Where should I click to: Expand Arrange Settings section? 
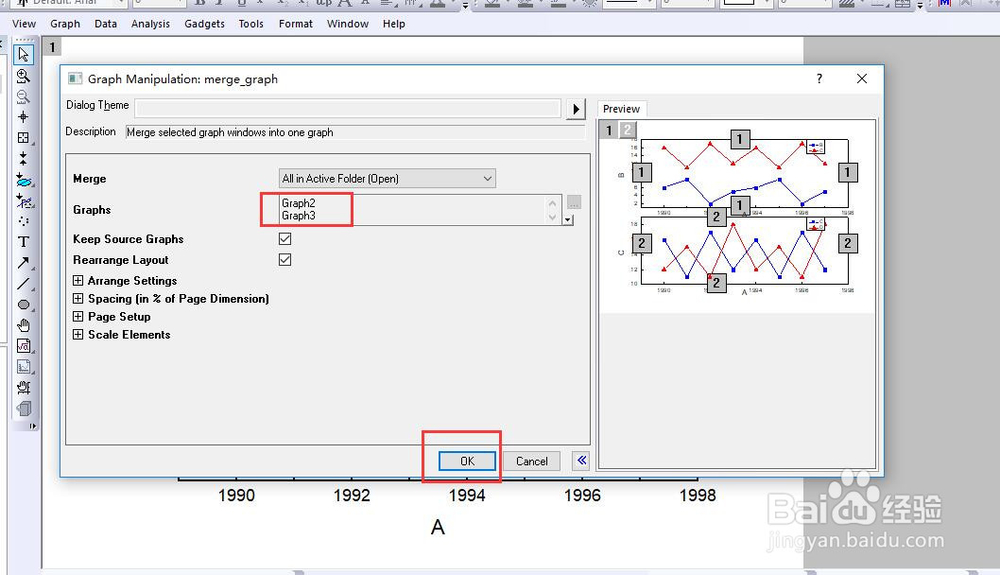click(x=78, y=280)
